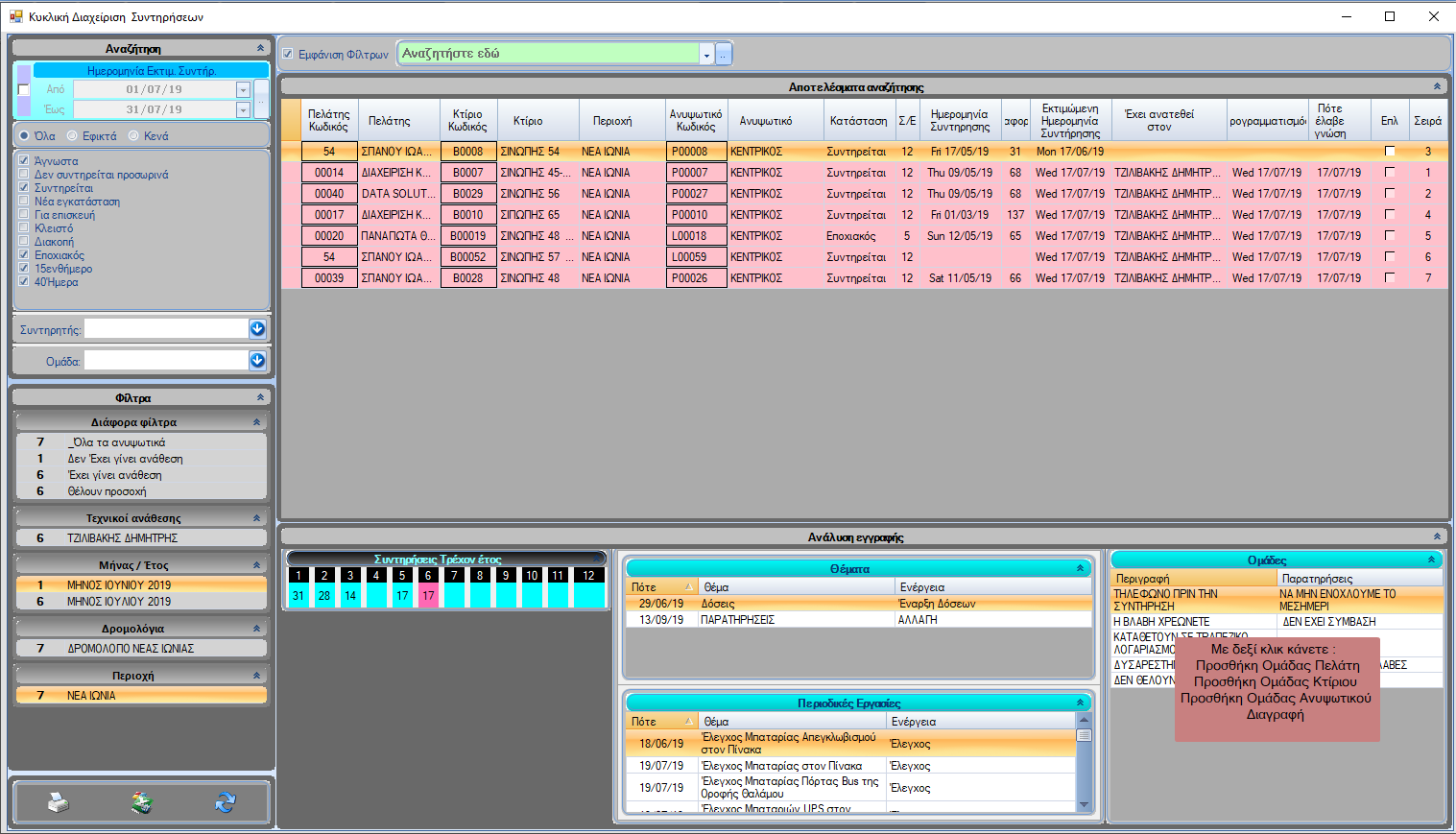Click the Excel export icon
Screen dimensions: 1456x834
pos(142,802)
